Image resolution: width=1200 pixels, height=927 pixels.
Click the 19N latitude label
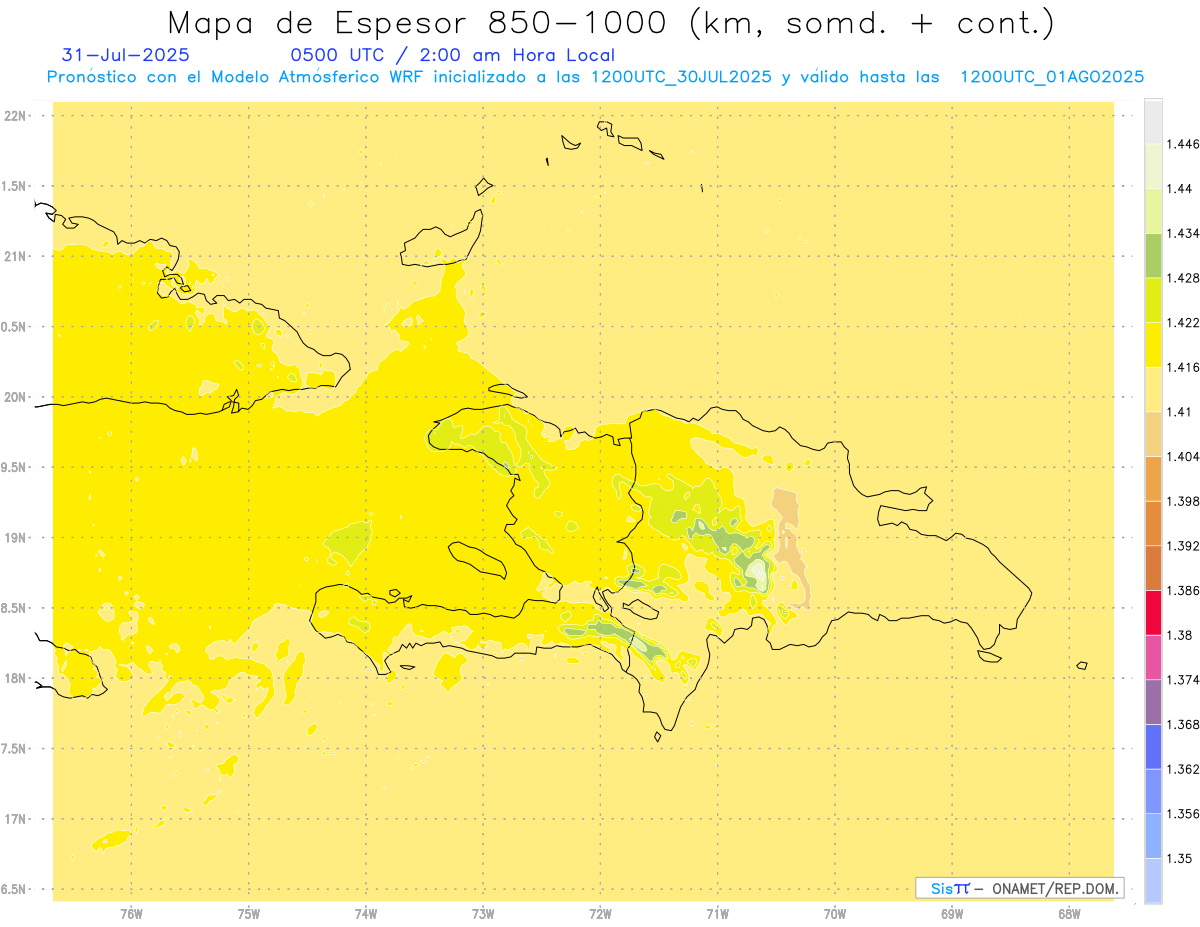click(x=16, y=538)
